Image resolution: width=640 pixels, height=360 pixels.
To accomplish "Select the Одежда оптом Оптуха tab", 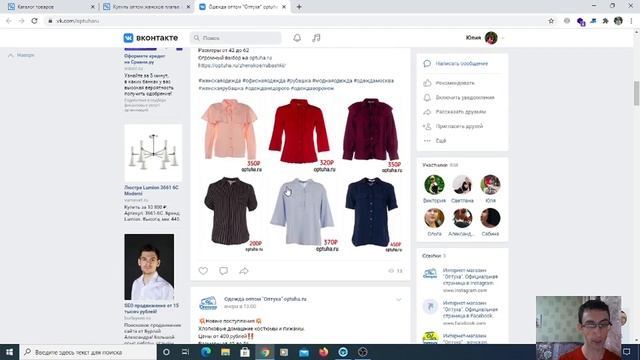I will [243, 7].
